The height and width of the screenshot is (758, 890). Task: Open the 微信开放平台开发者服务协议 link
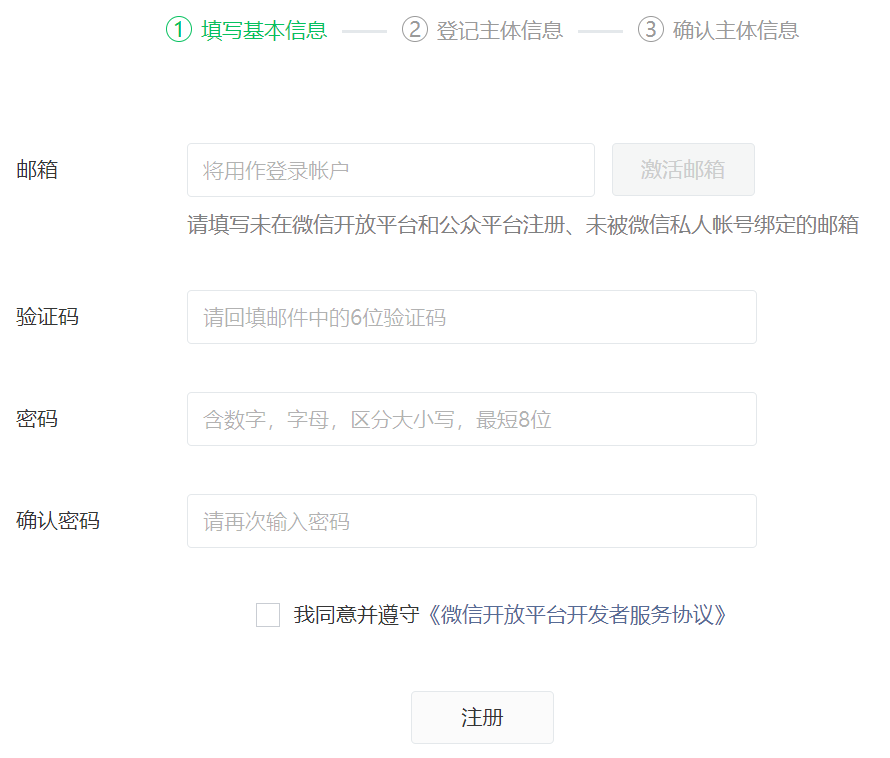point(578,615)
